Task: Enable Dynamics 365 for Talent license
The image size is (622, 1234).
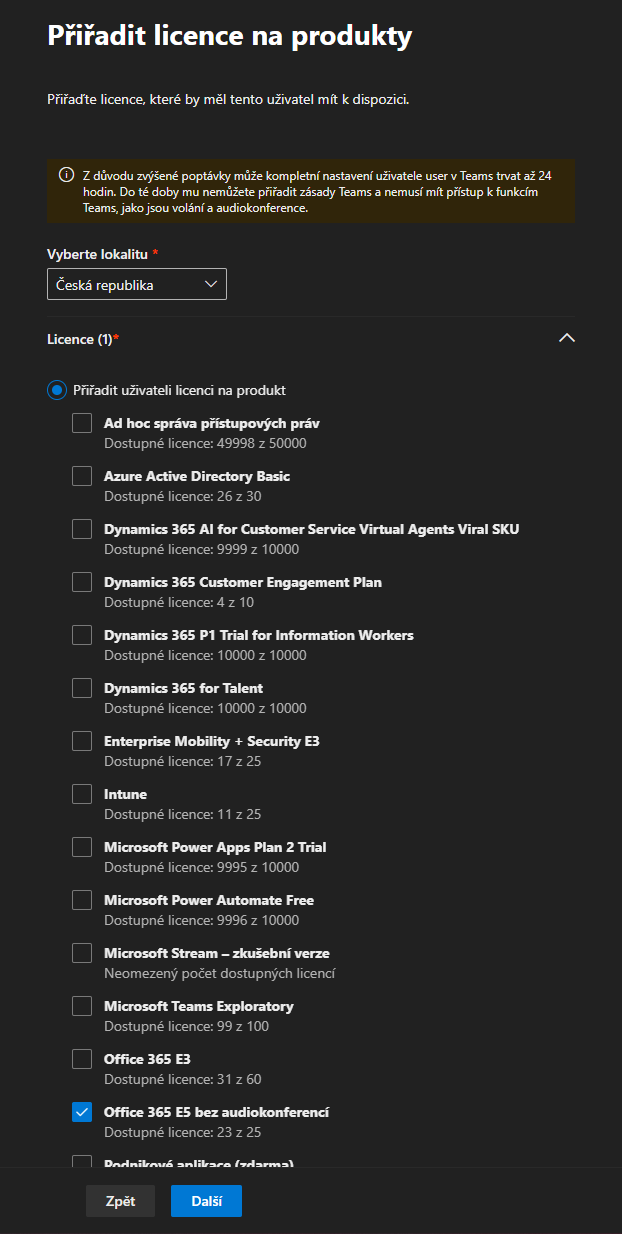Action: (x=82, y=688)
